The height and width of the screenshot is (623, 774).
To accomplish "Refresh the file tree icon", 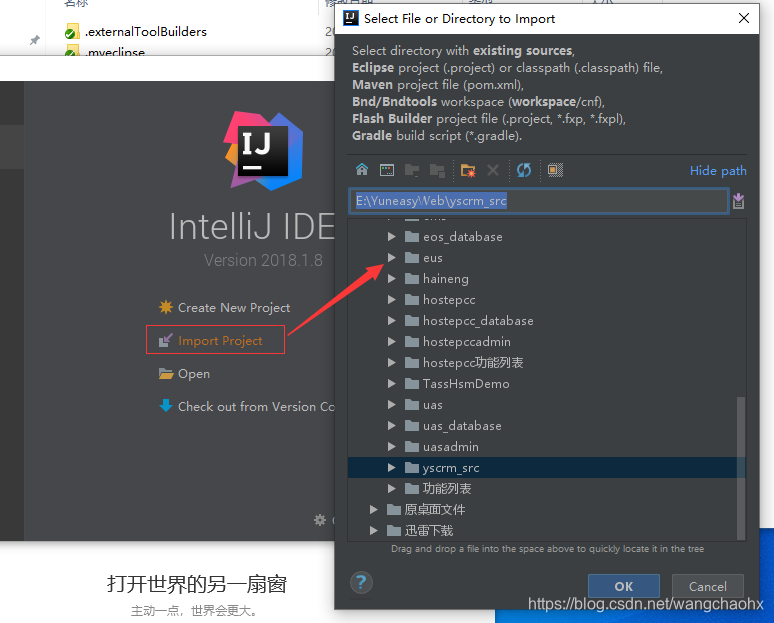I will pyautogui.click(x=524, y=170).
